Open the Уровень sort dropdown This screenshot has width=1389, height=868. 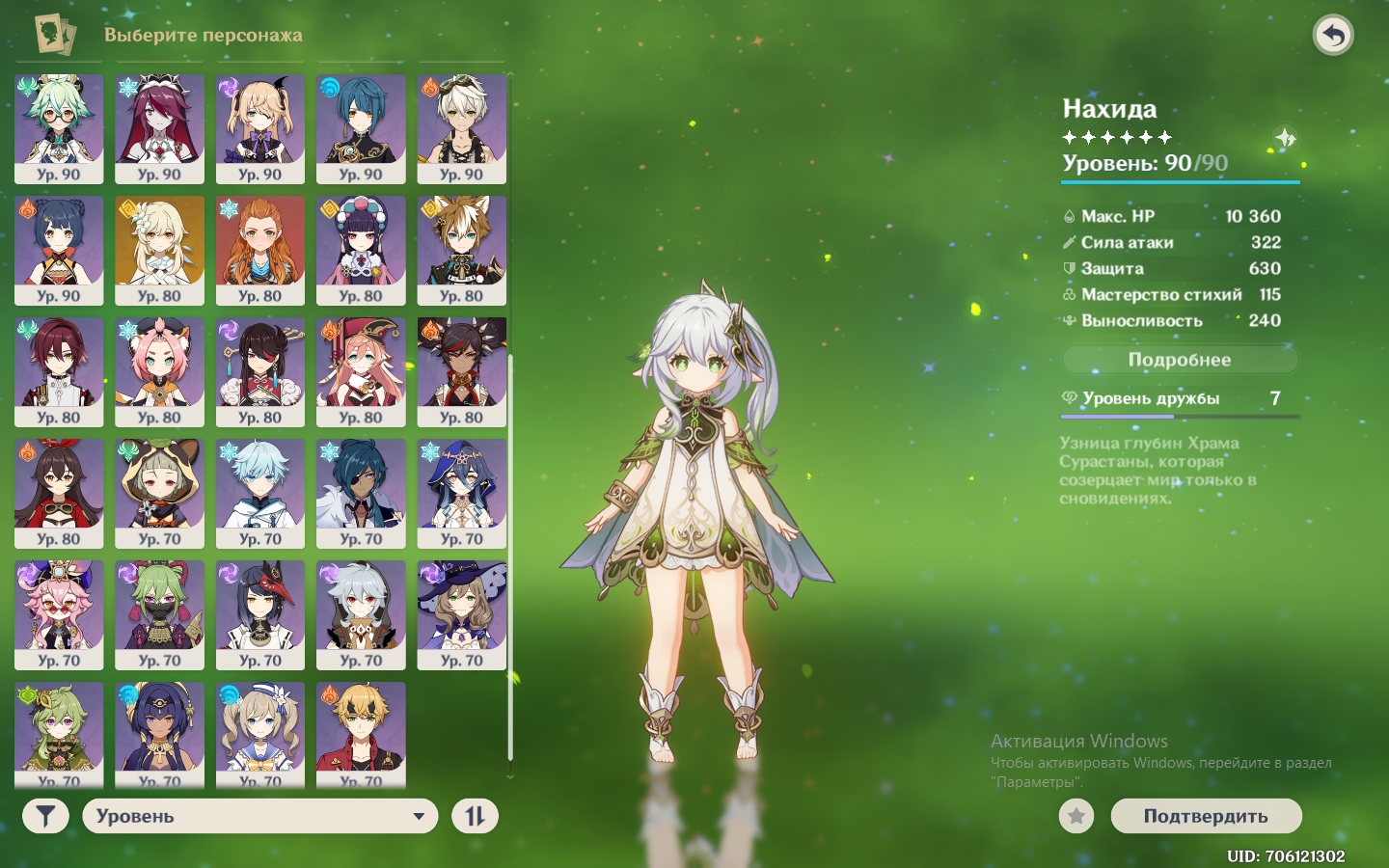pyautogui.click(x=260, y=816)
